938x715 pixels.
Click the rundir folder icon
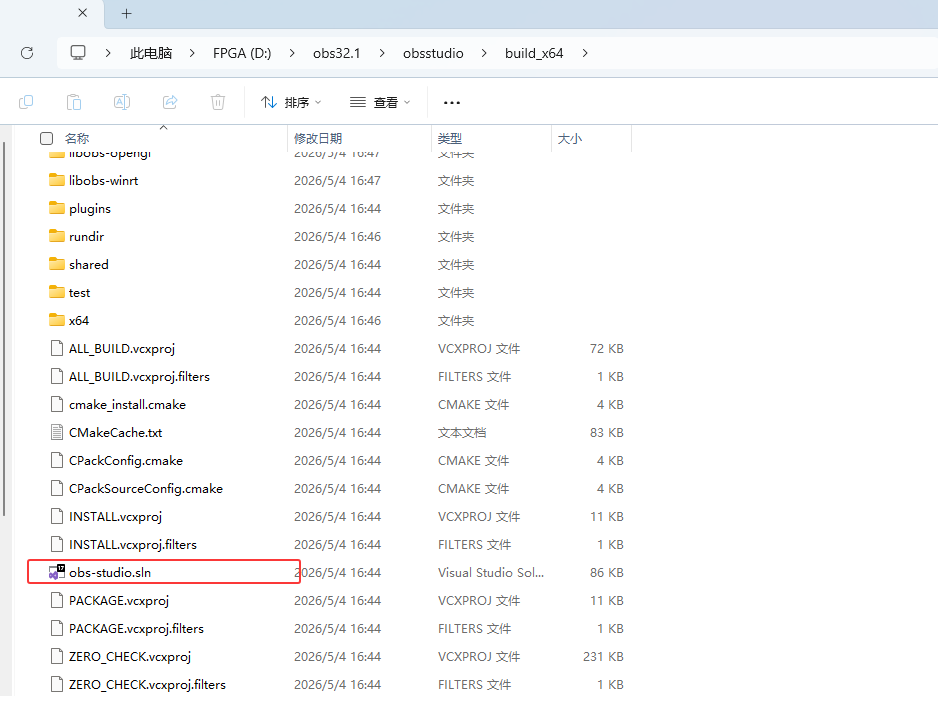(57, 236)
